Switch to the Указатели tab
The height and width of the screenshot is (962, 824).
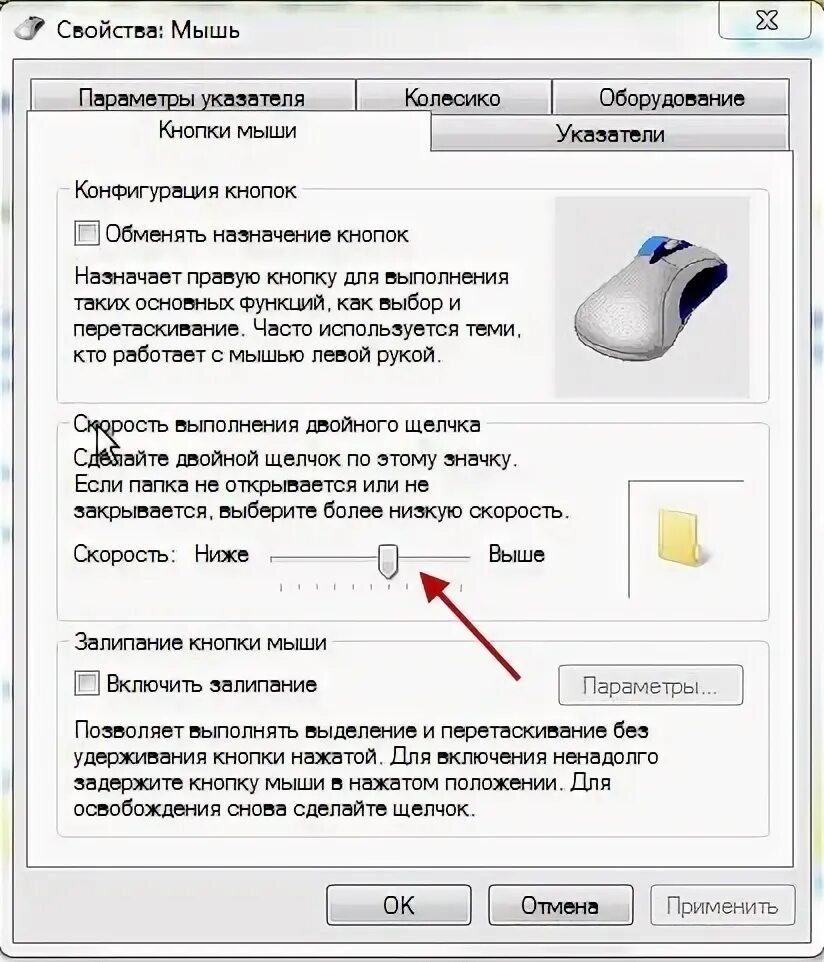(x=610, y=133)
